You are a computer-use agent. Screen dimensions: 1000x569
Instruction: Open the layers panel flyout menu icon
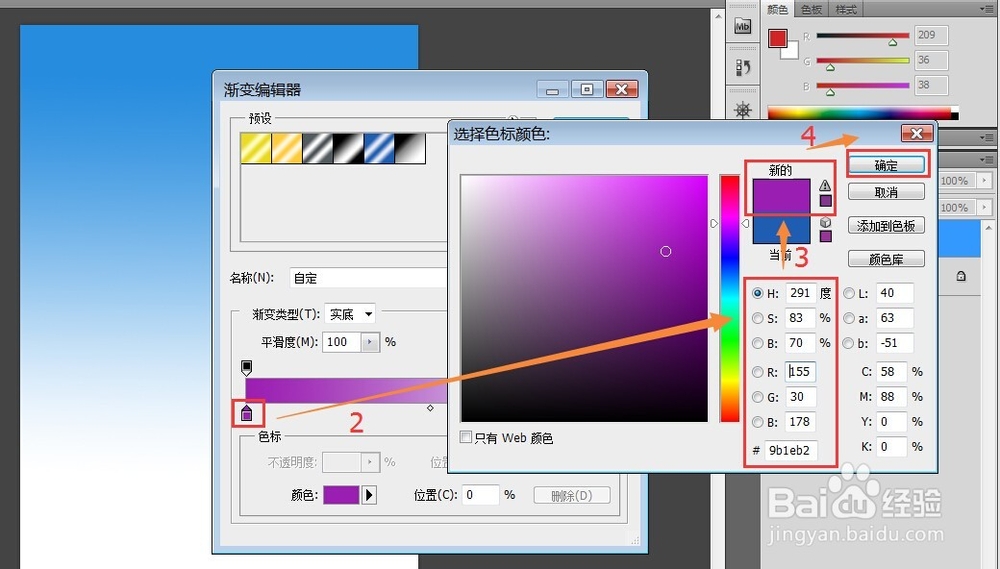(987, 159)
